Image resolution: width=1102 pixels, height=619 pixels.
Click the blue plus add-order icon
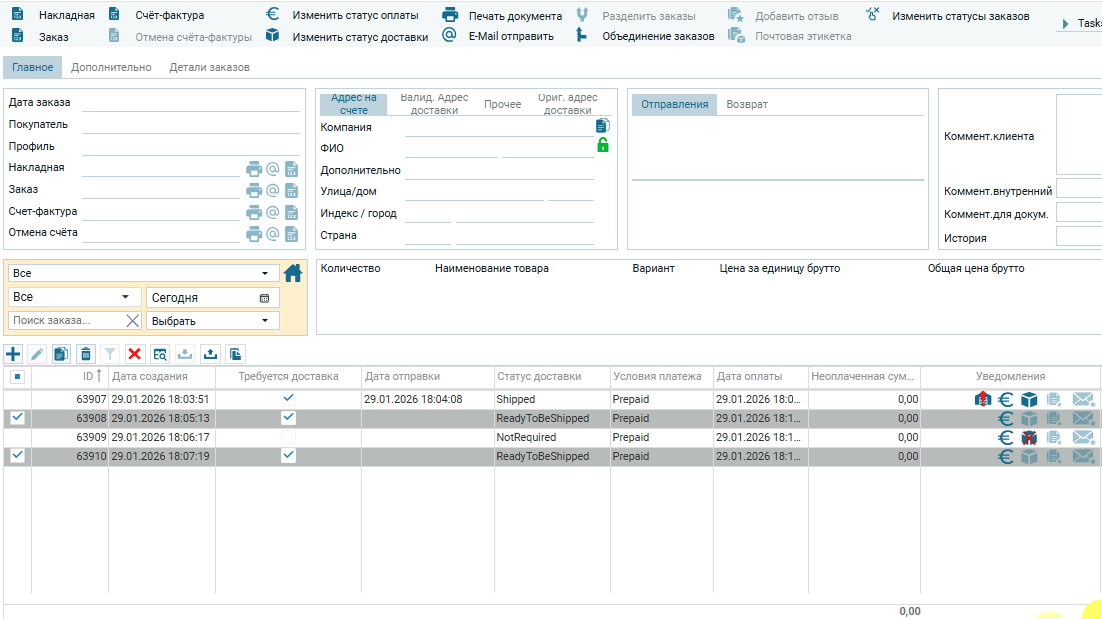click(13, 353)
